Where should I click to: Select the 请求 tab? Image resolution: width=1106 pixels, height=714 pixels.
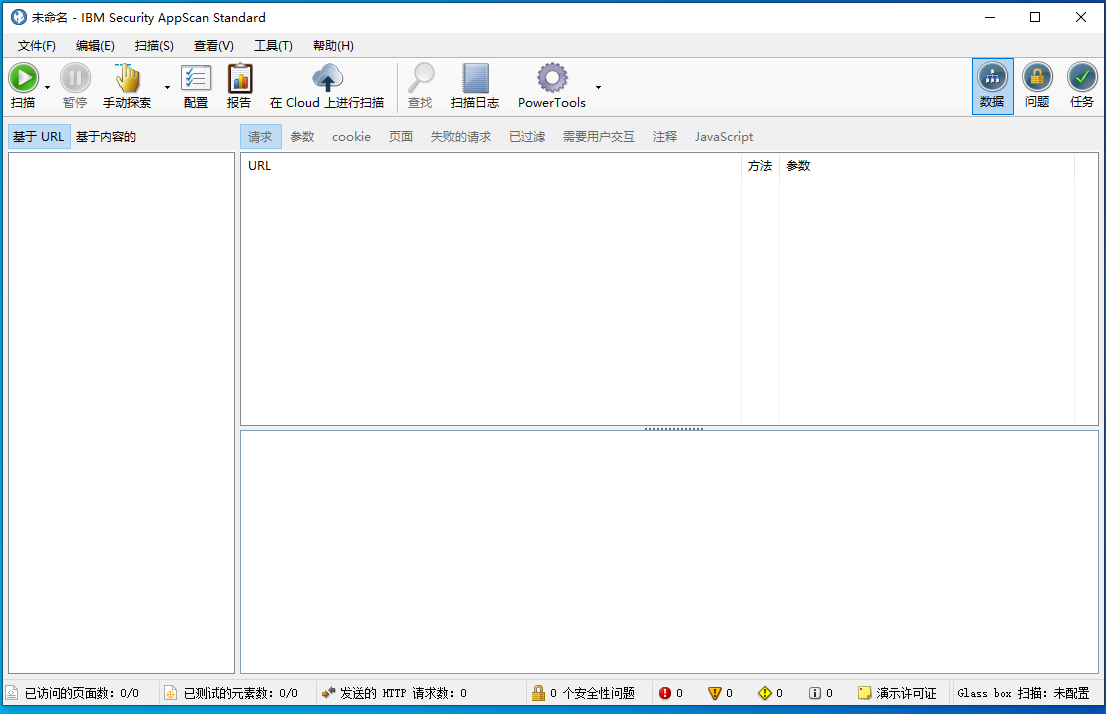(260, 137)
